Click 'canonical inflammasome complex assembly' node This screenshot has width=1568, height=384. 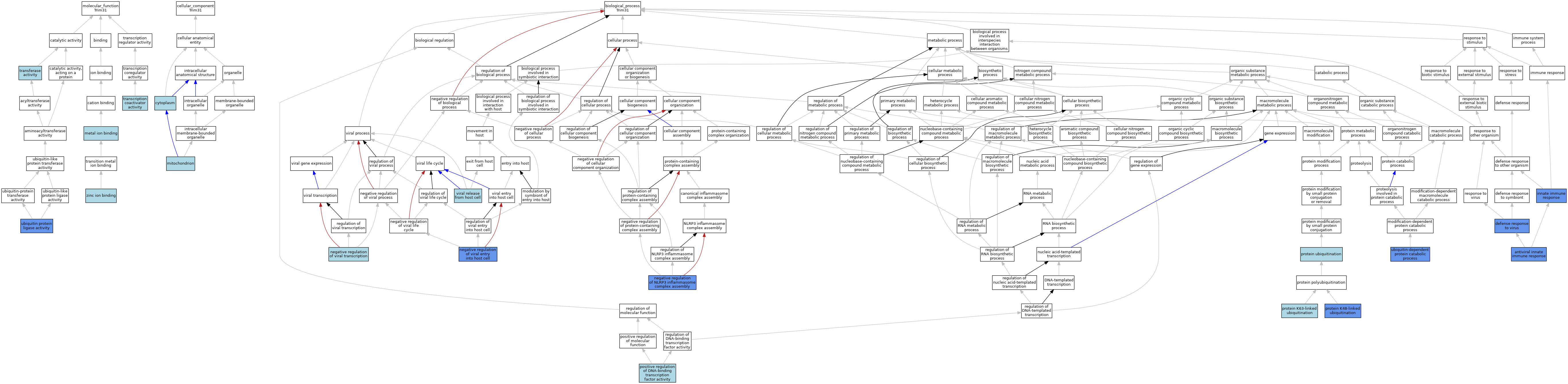(x=704, y=196)
